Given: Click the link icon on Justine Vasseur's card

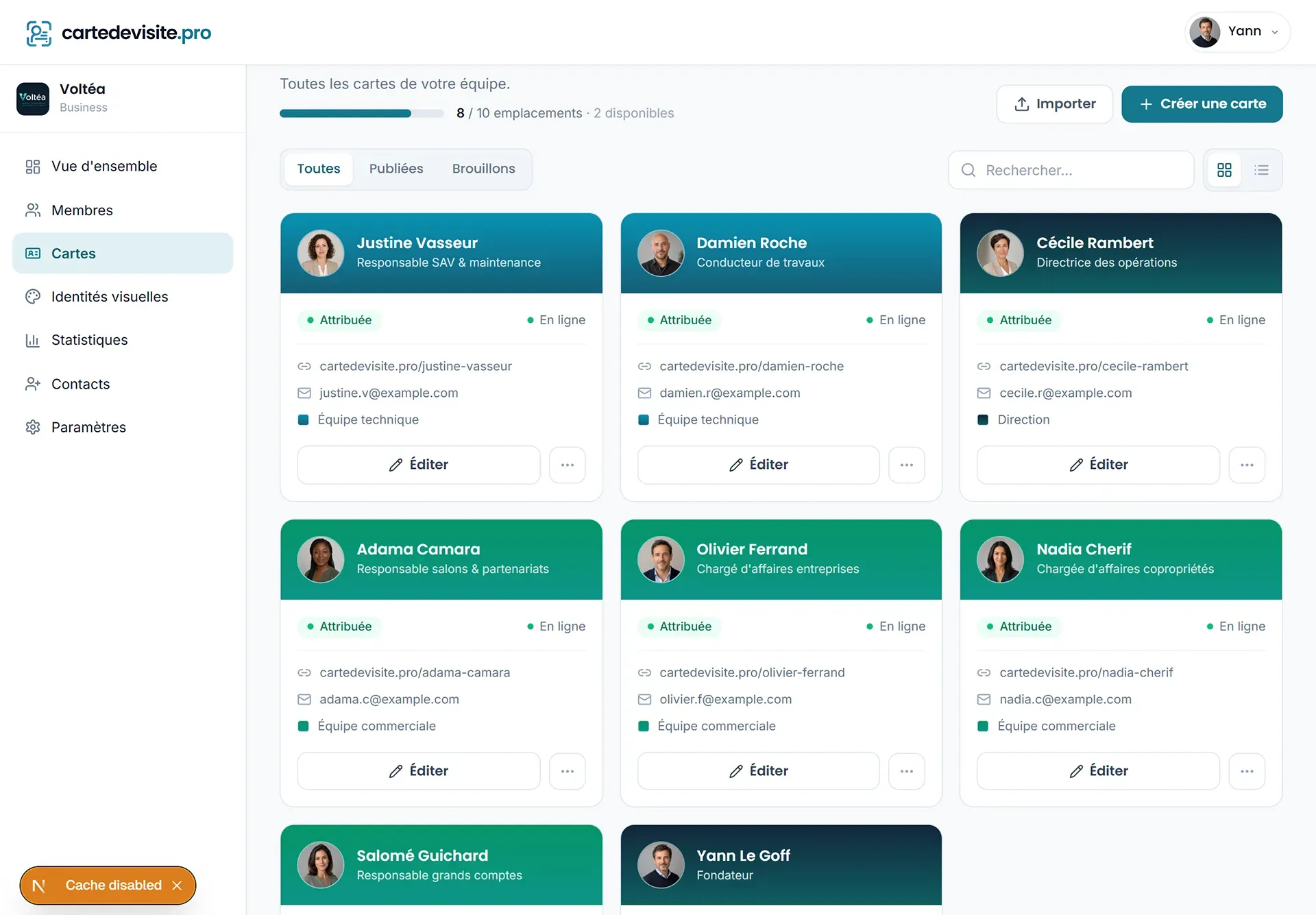Looking at the screenshot, I should point(304,367).
